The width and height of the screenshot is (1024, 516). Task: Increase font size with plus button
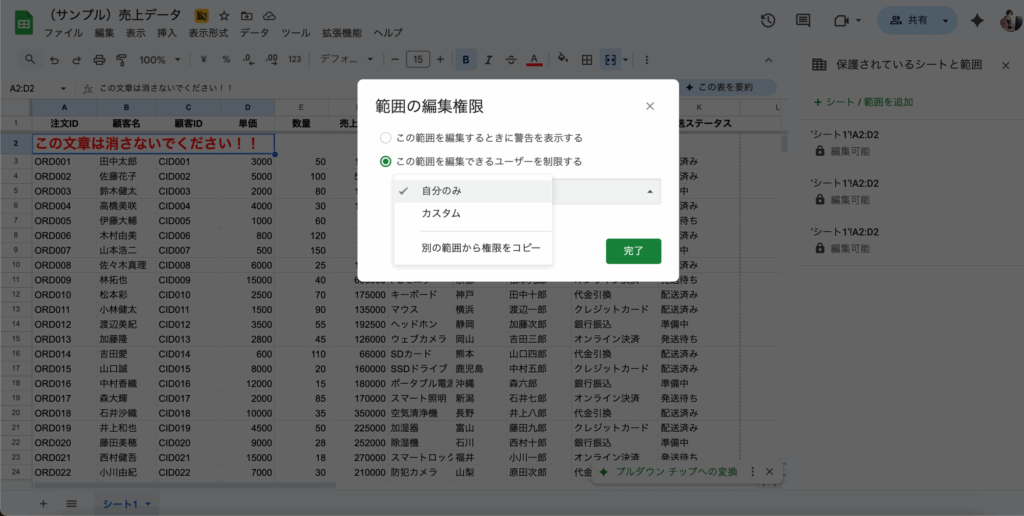point(440,59)
